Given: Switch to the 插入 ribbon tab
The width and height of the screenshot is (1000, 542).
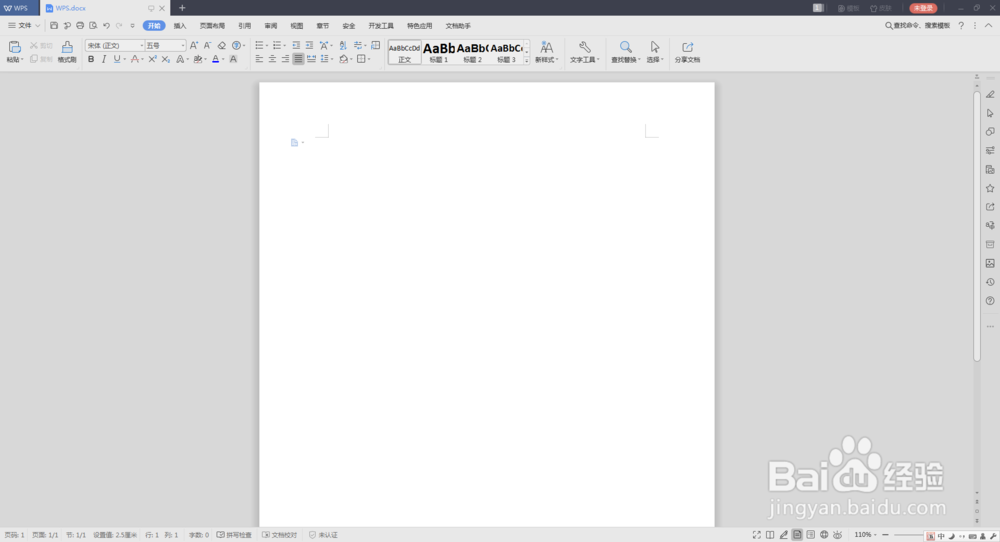Looking at the screenshot, I should (180, 26).
